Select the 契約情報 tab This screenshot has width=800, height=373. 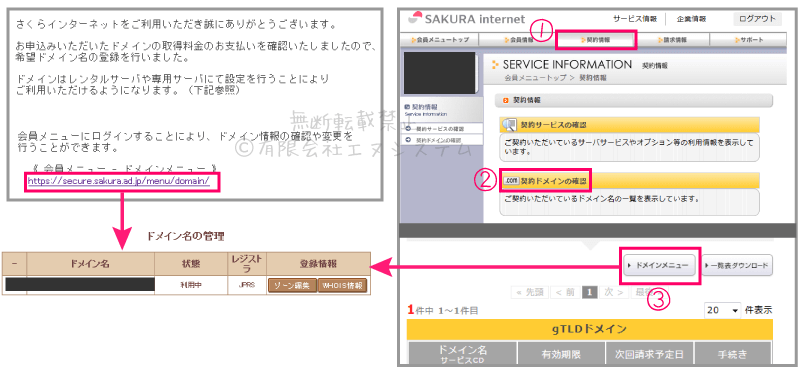(x=595, y=39)
